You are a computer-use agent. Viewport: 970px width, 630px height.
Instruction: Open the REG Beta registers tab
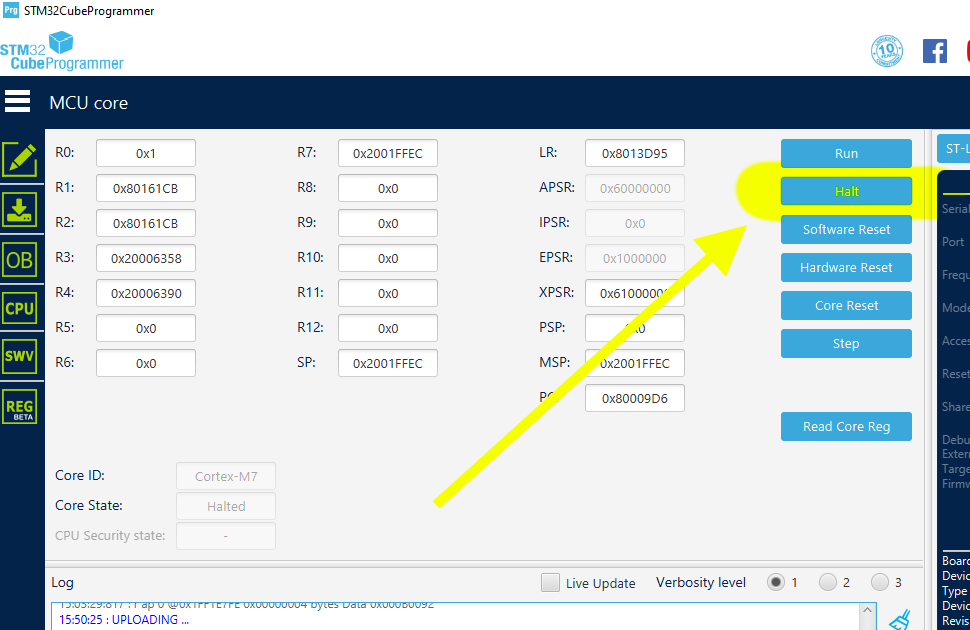(x=20, y=407)
